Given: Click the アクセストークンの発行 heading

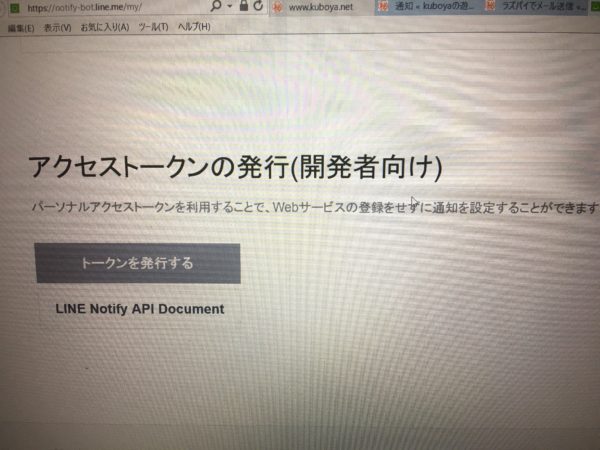Looking at the screenshot, I should [x=235, y=167].
